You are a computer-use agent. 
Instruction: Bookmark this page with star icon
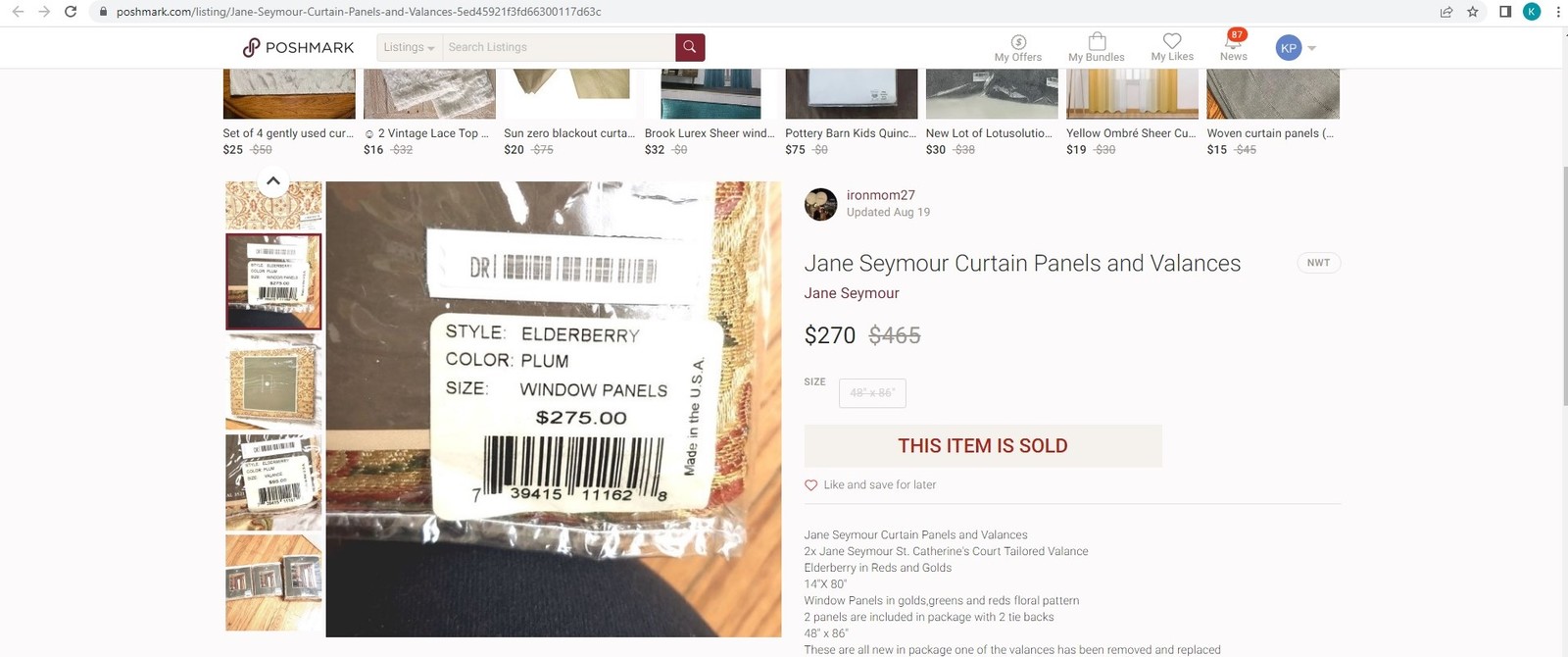1473,12
